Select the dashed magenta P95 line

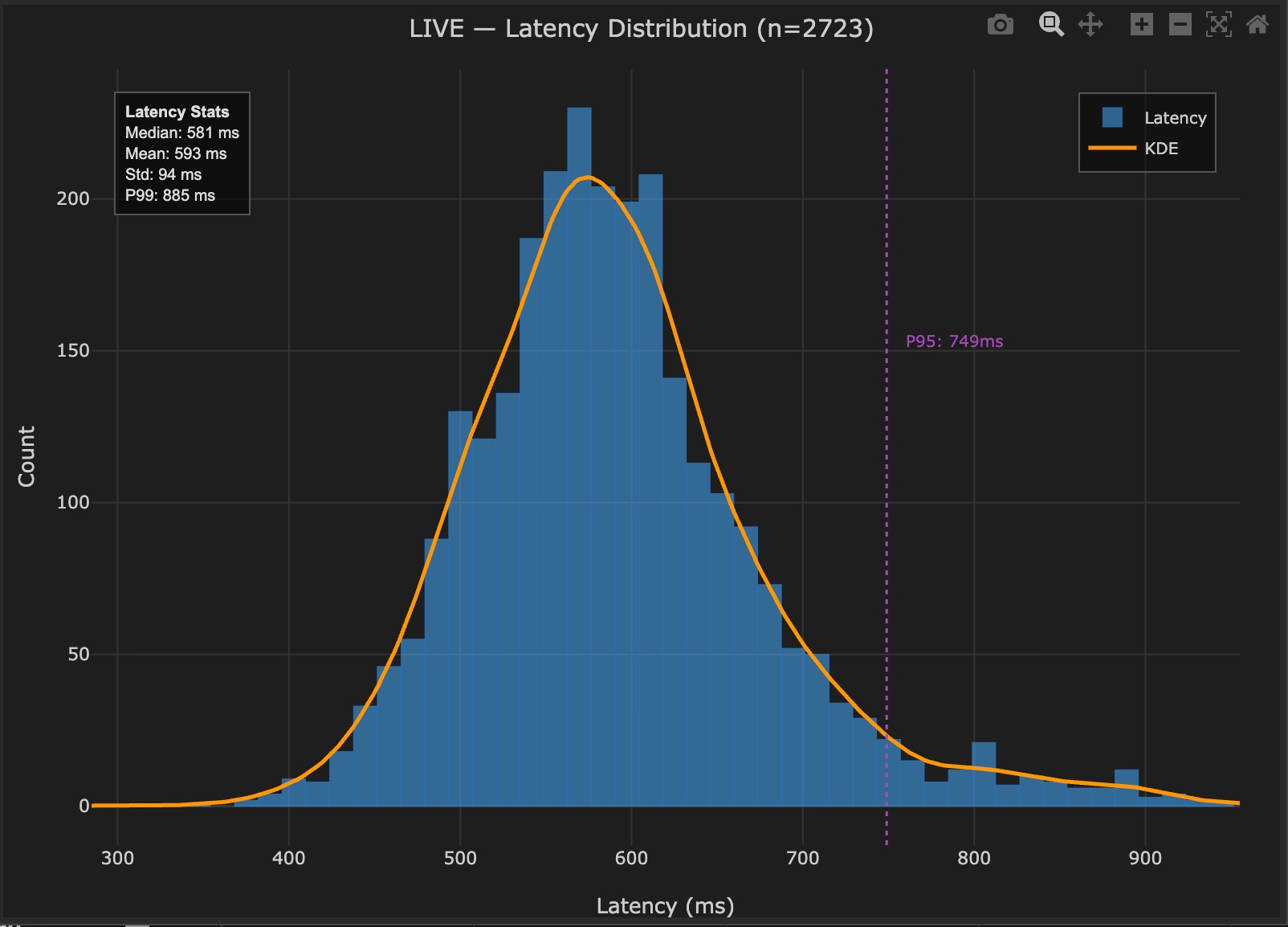click(887, 482)
